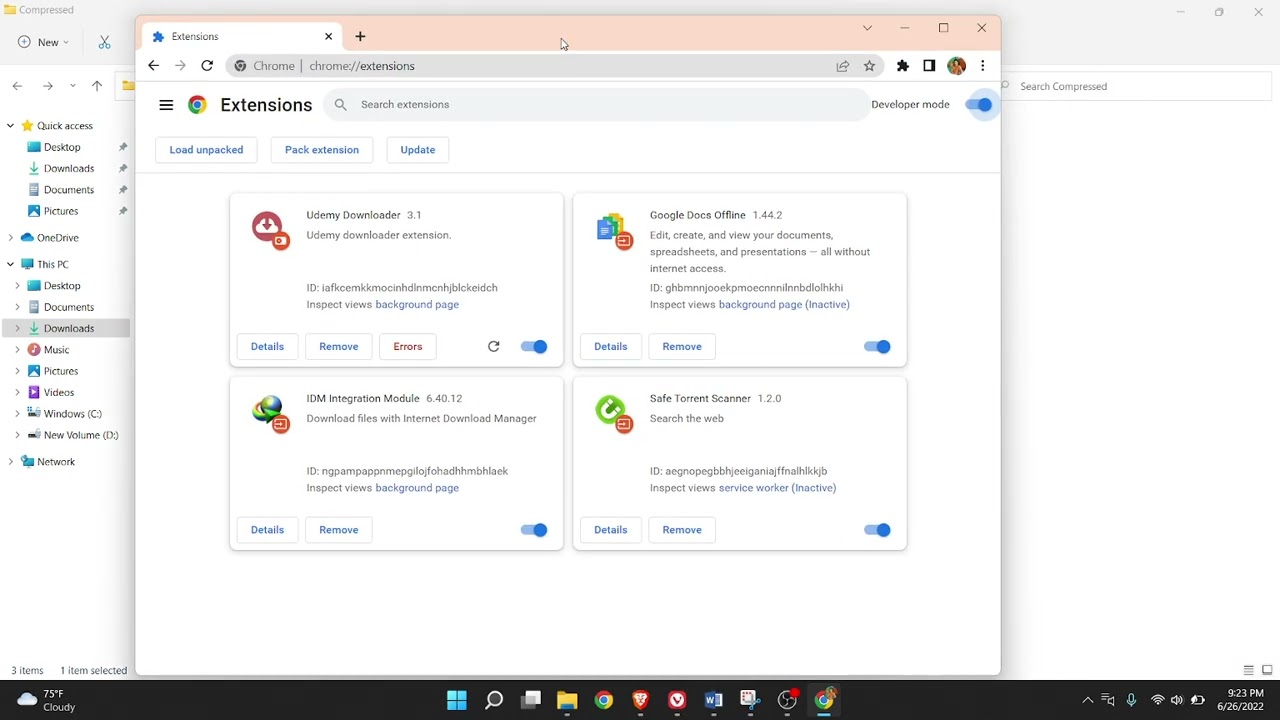
Task: Expand OneDrive in File Explorer tree
Action: [10, 238]
